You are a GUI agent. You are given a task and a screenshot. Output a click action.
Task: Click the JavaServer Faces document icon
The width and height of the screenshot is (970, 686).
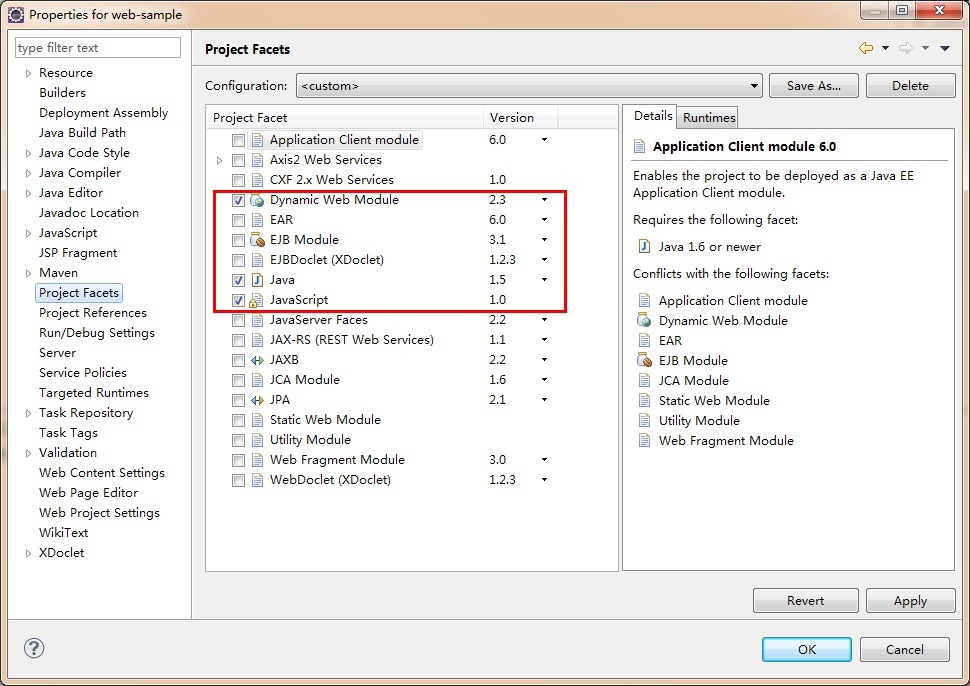tap(257, 320)
